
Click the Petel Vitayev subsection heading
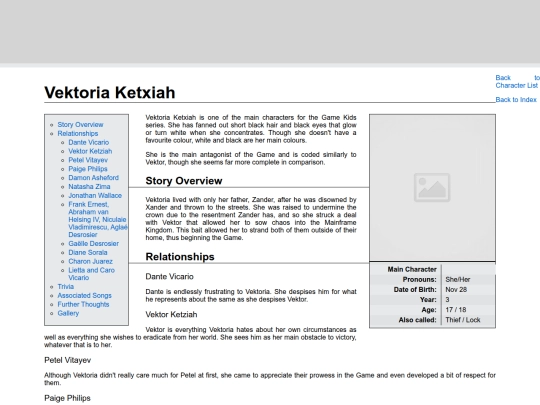pos(68,360)
